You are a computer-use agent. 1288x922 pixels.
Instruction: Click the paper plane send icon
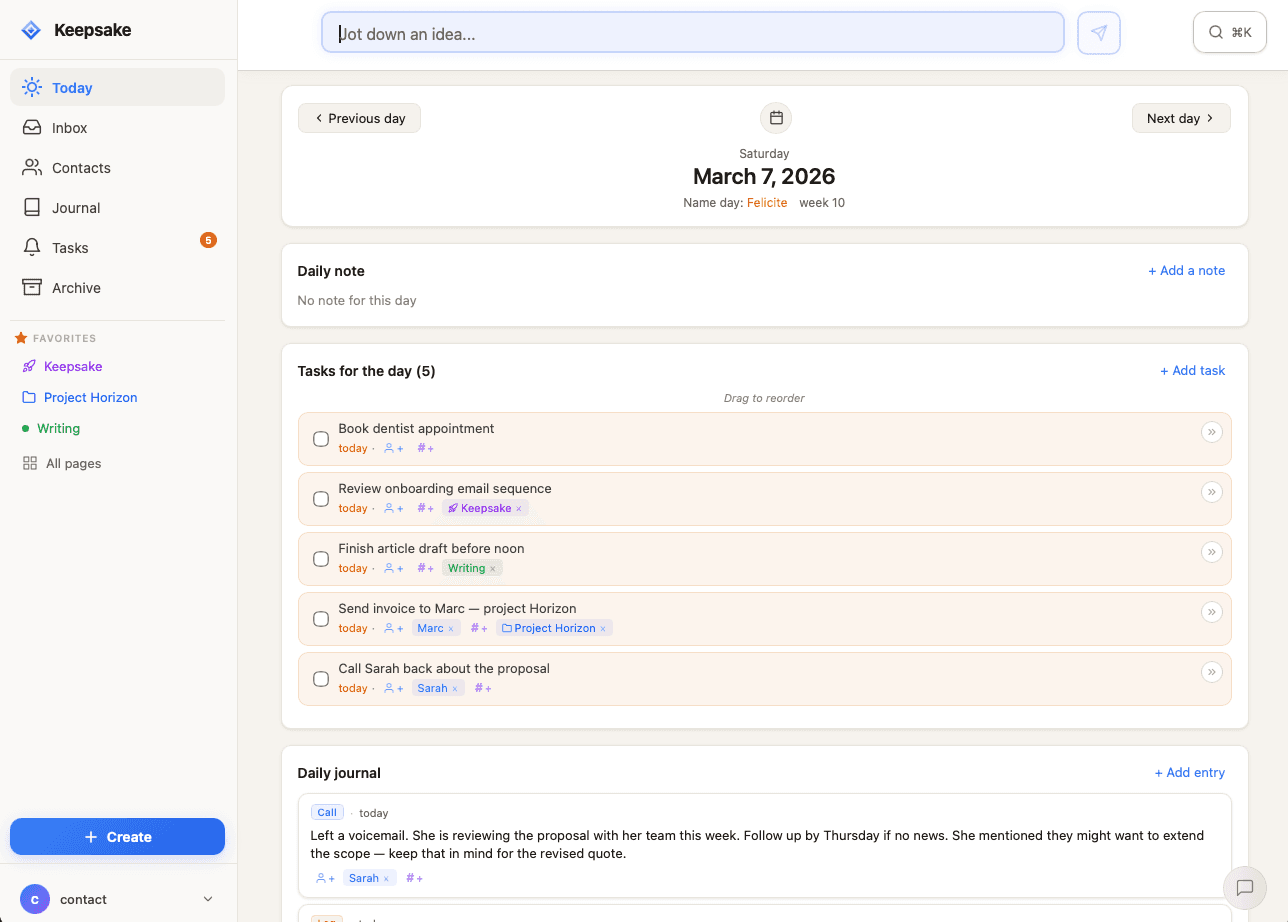point(1098,31)
